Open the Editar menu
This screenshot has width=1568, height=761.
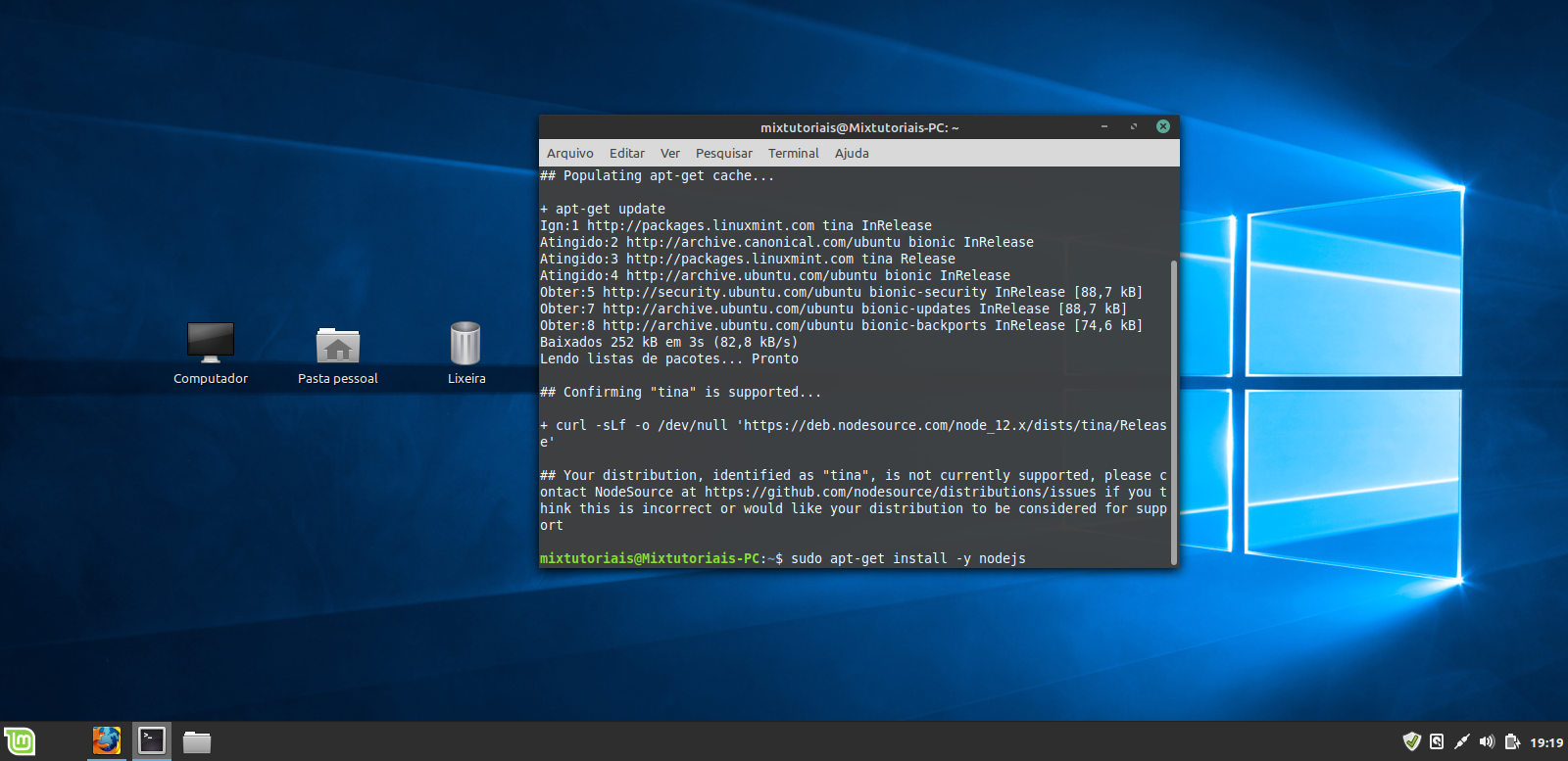pos(627,153)
